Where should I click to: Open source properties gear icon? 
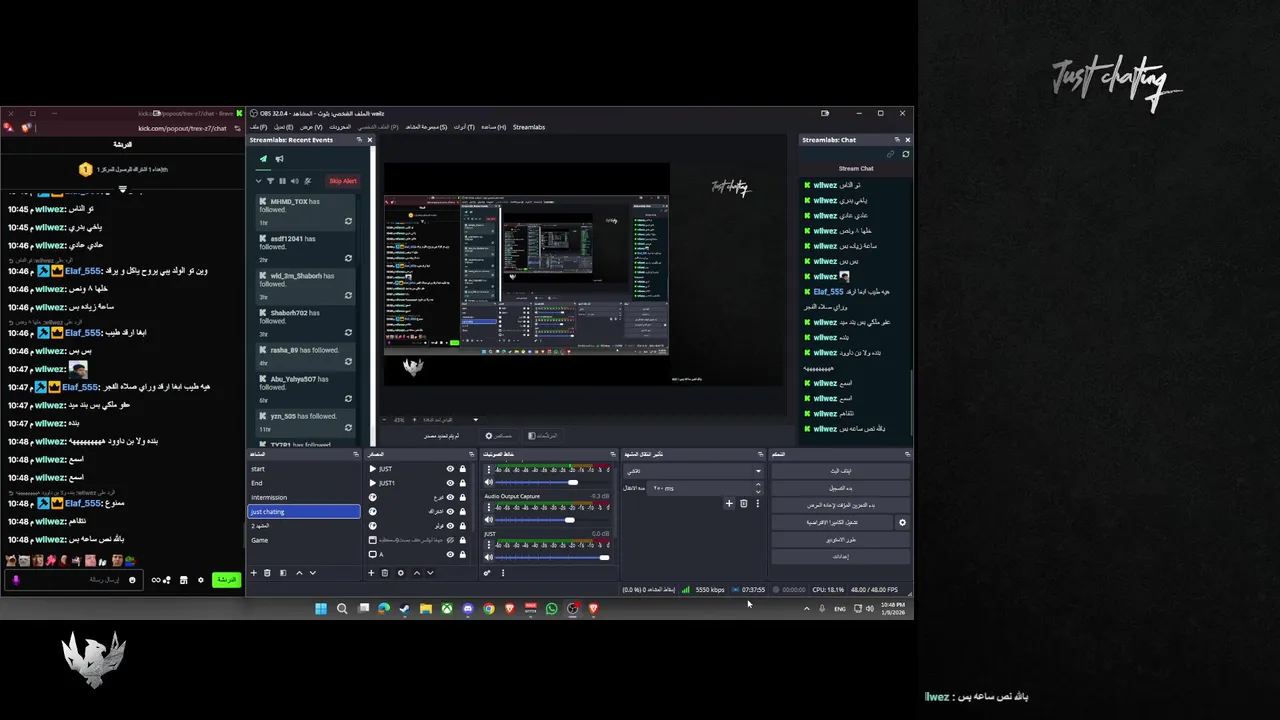coord(401,573)
